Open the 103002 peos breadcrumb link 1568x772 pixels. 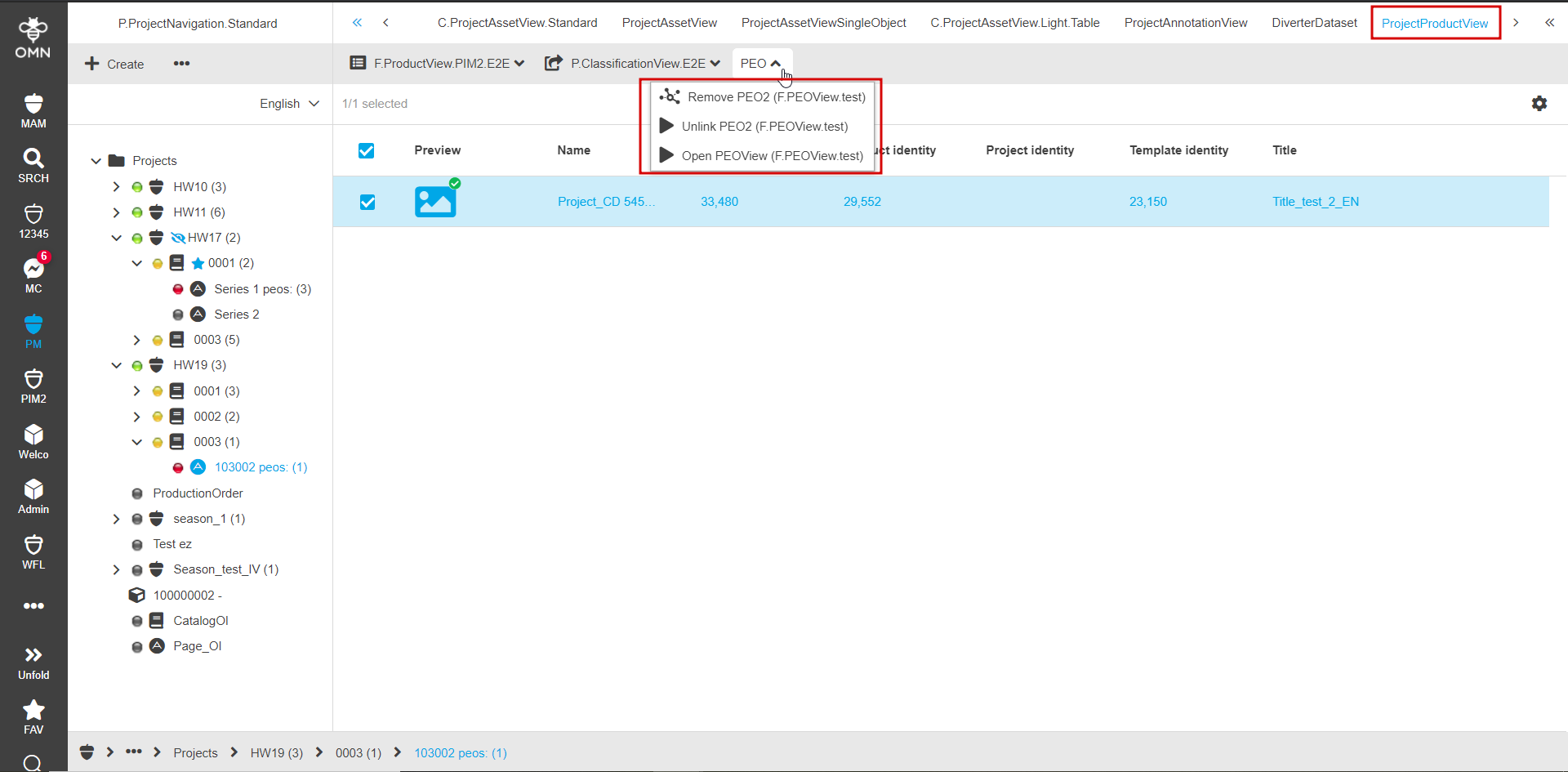tap(460, 752)
